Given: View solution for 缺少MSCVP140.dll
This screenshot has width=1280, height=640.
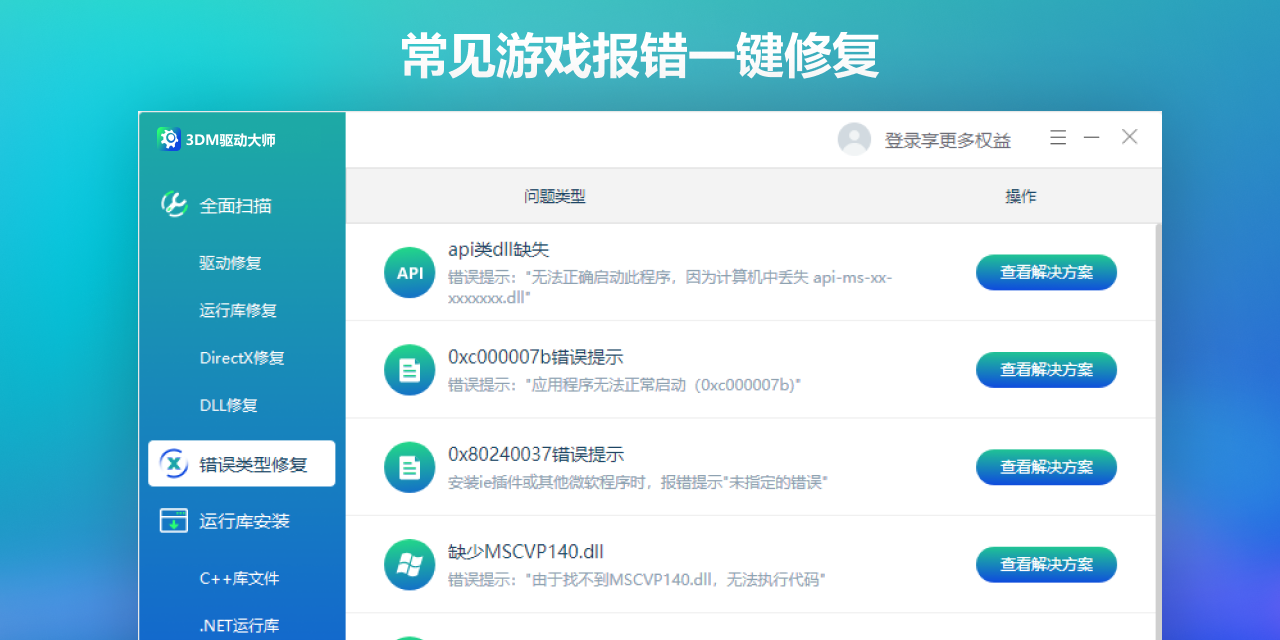Looking at the screenshot, I should pos(1046,564).
